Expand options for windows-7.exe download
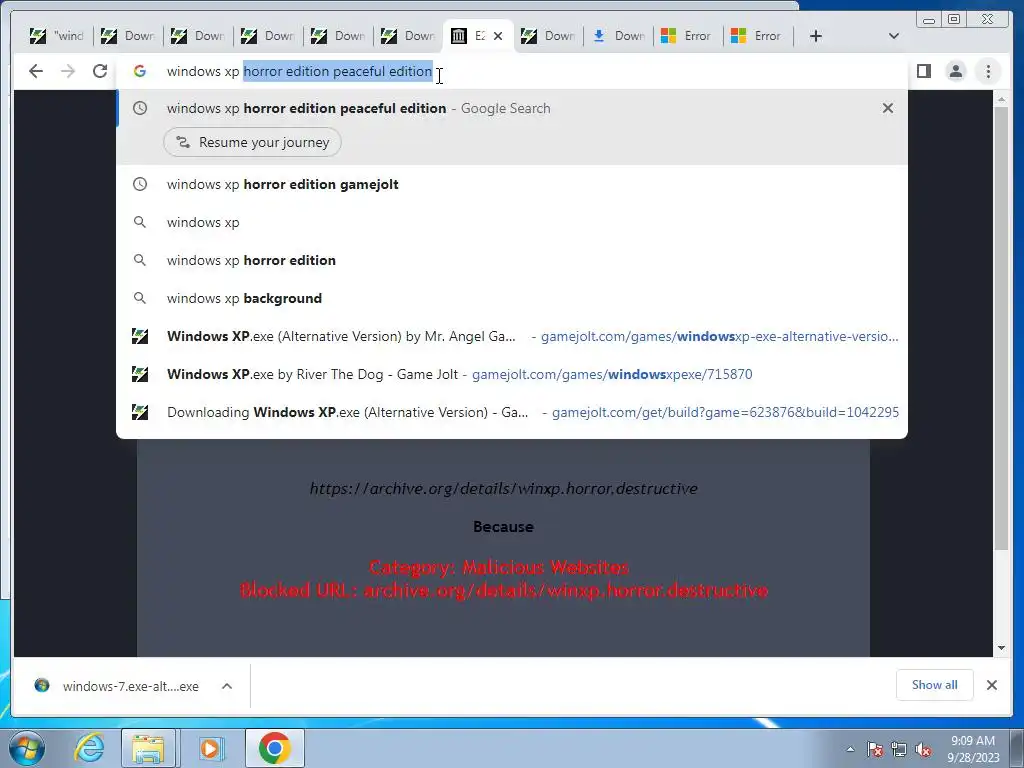 [227, 686]
